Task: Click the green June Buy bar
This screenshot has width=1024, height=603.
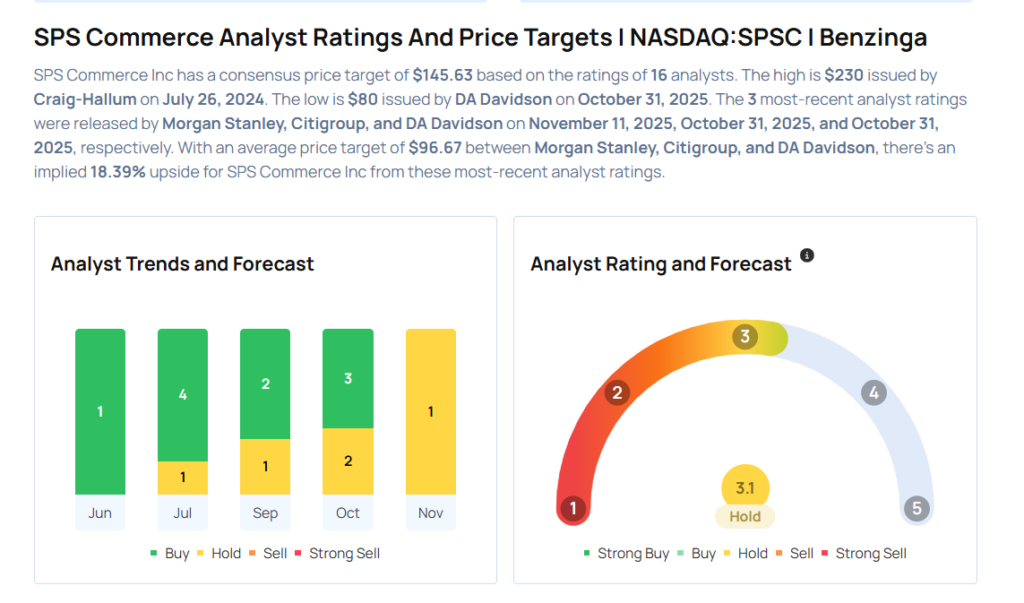Action: [100, 411]
